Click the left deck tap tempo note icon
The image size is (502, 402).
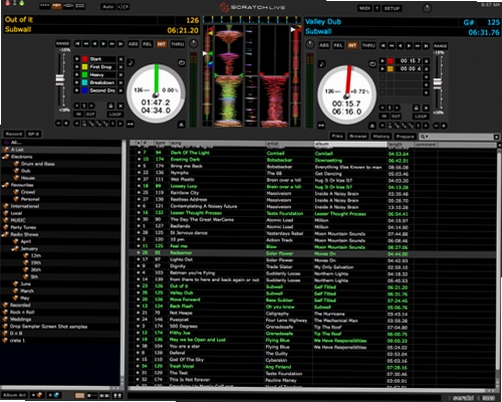coord(131,63)
